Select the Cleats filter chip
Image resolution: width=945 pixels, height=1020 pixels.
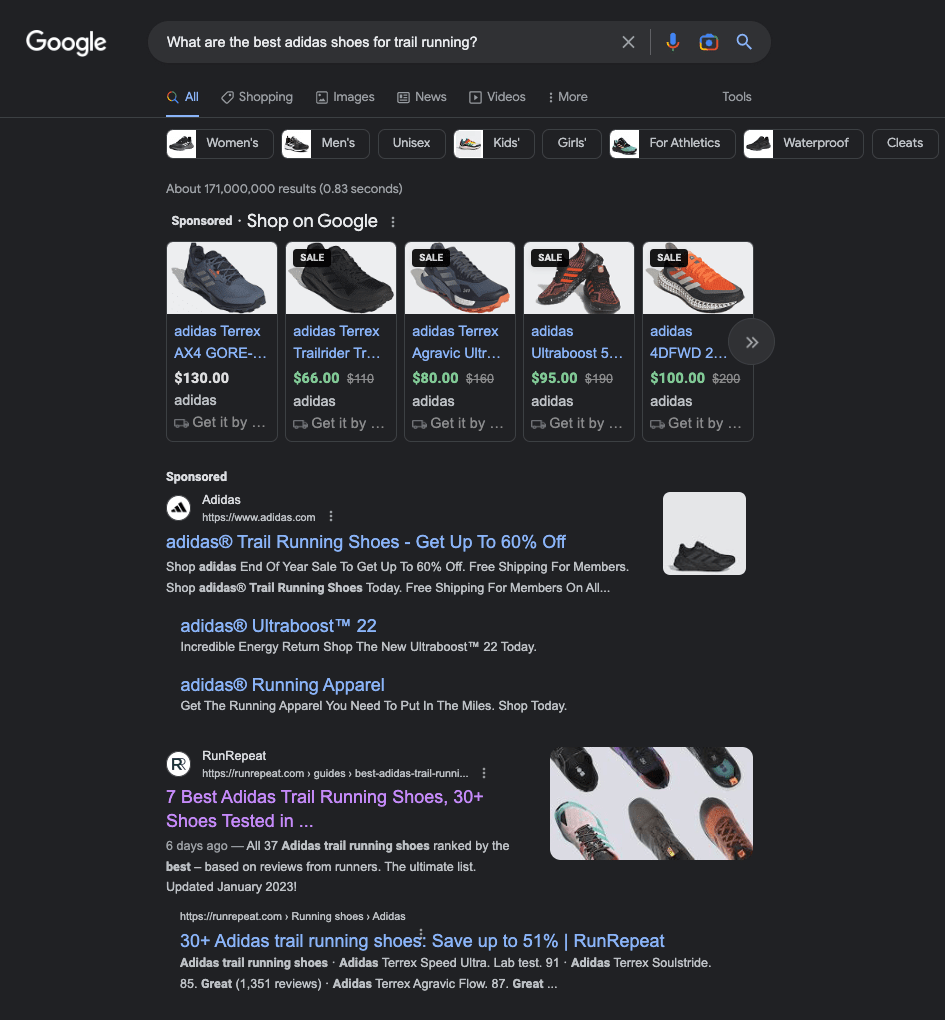click(905, 144)
